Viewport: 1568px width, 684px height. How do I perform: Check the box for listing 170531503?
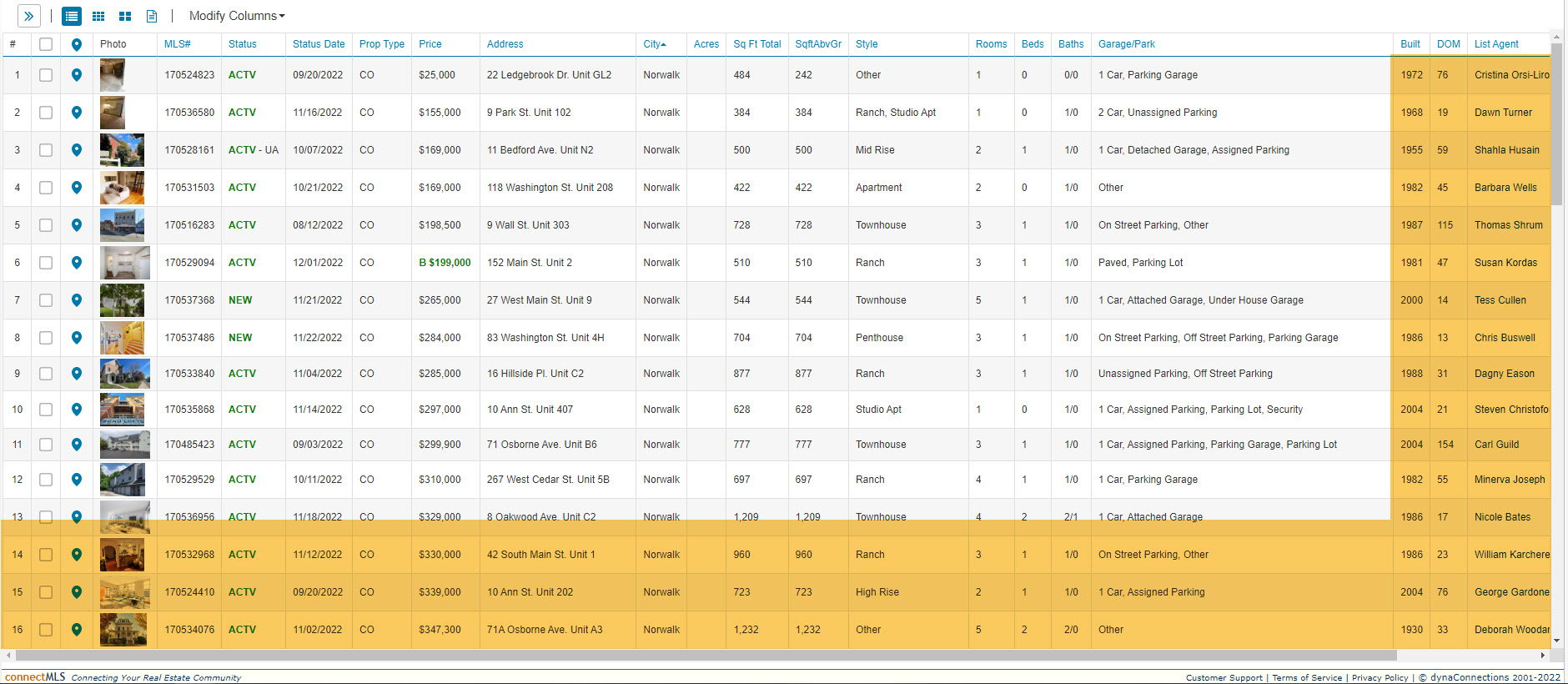coord(46,188)
